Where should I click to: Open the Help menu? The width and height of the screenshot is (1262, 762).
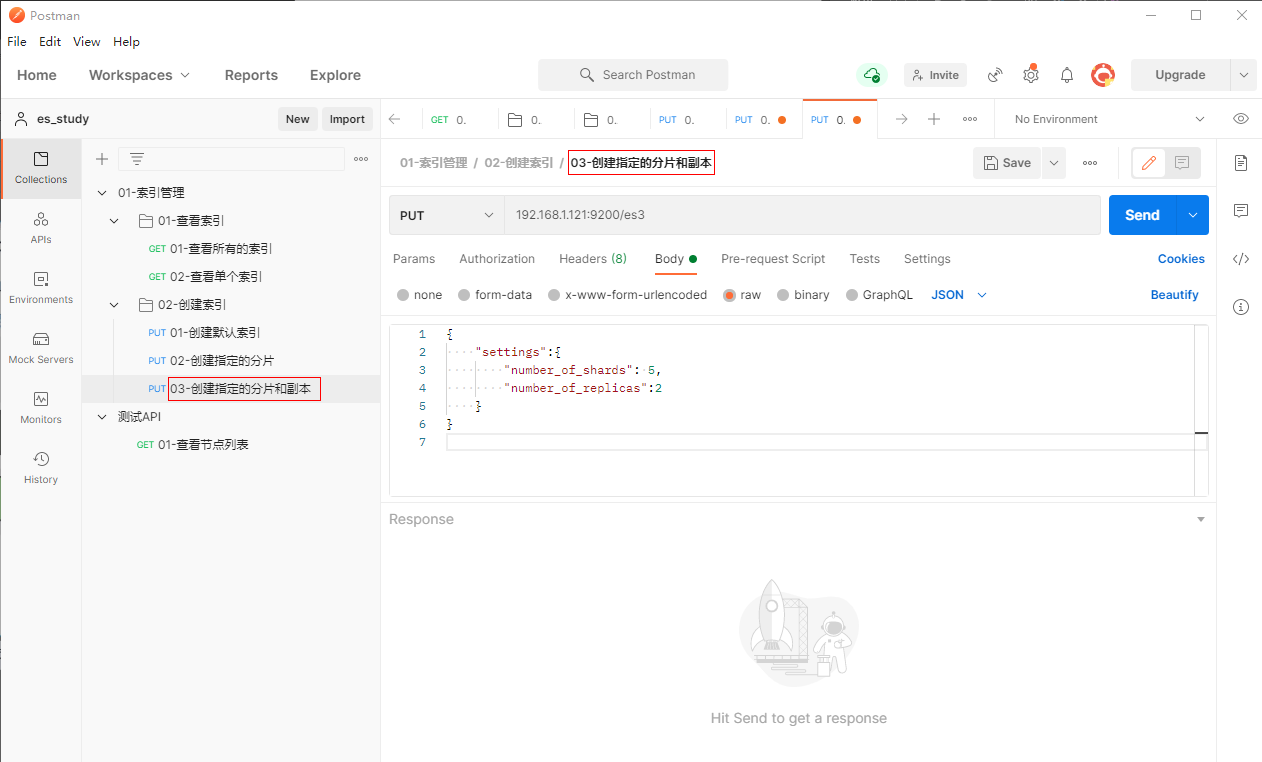[x=126, y=42]
